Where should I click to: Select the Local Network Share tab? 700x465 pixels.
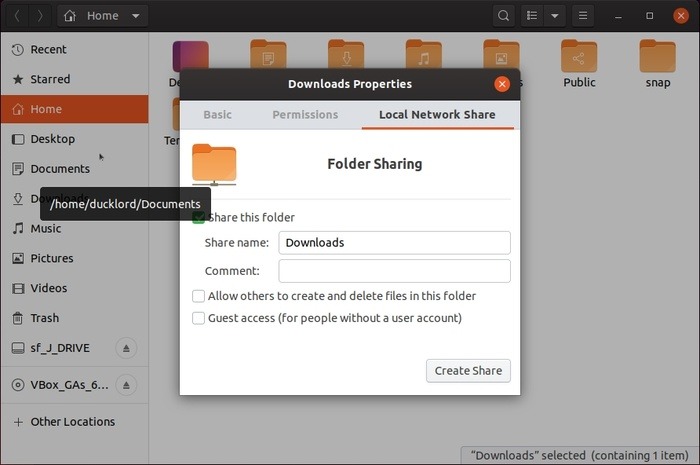437,115
